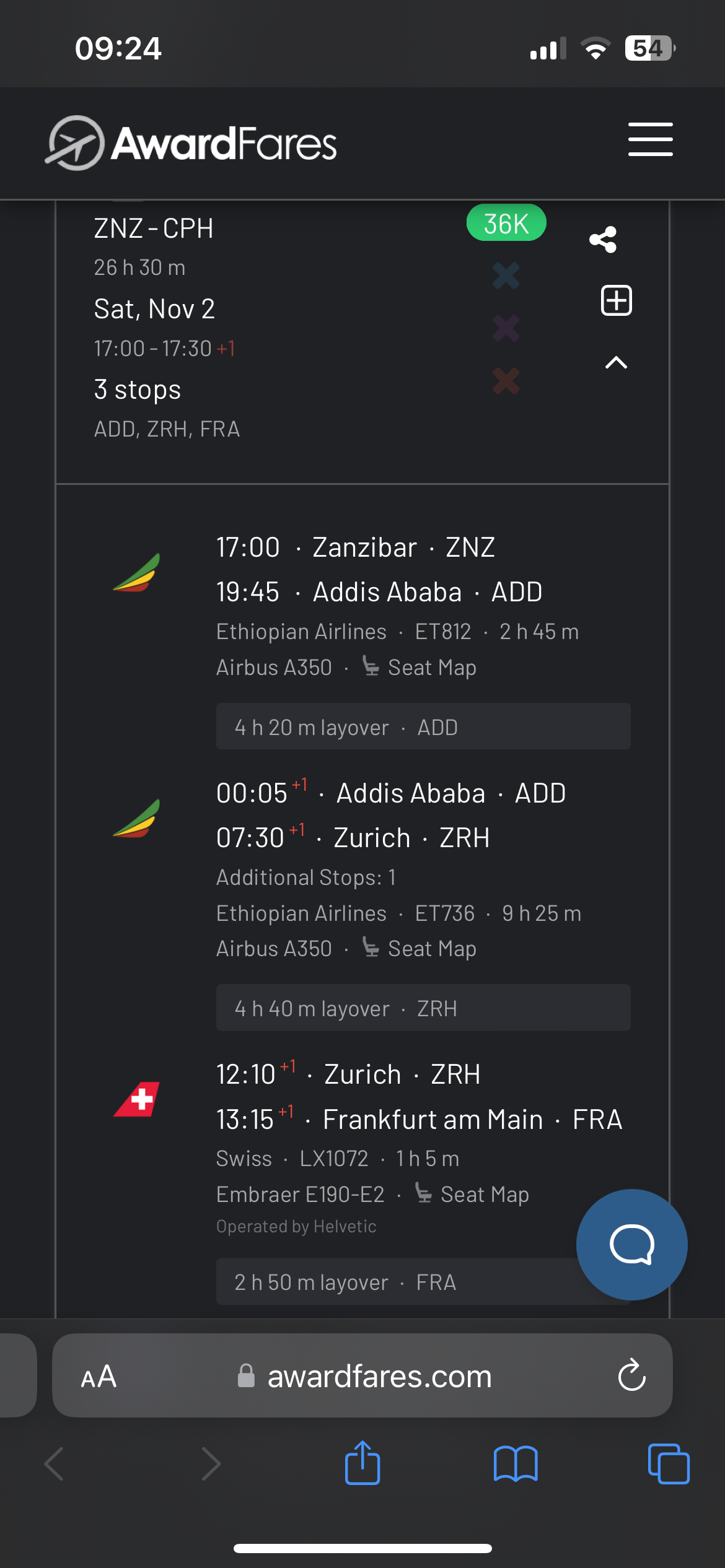Viewport: 725px width, 1568px height.
Task: Open the chat support bubble
Action: 631,1245
